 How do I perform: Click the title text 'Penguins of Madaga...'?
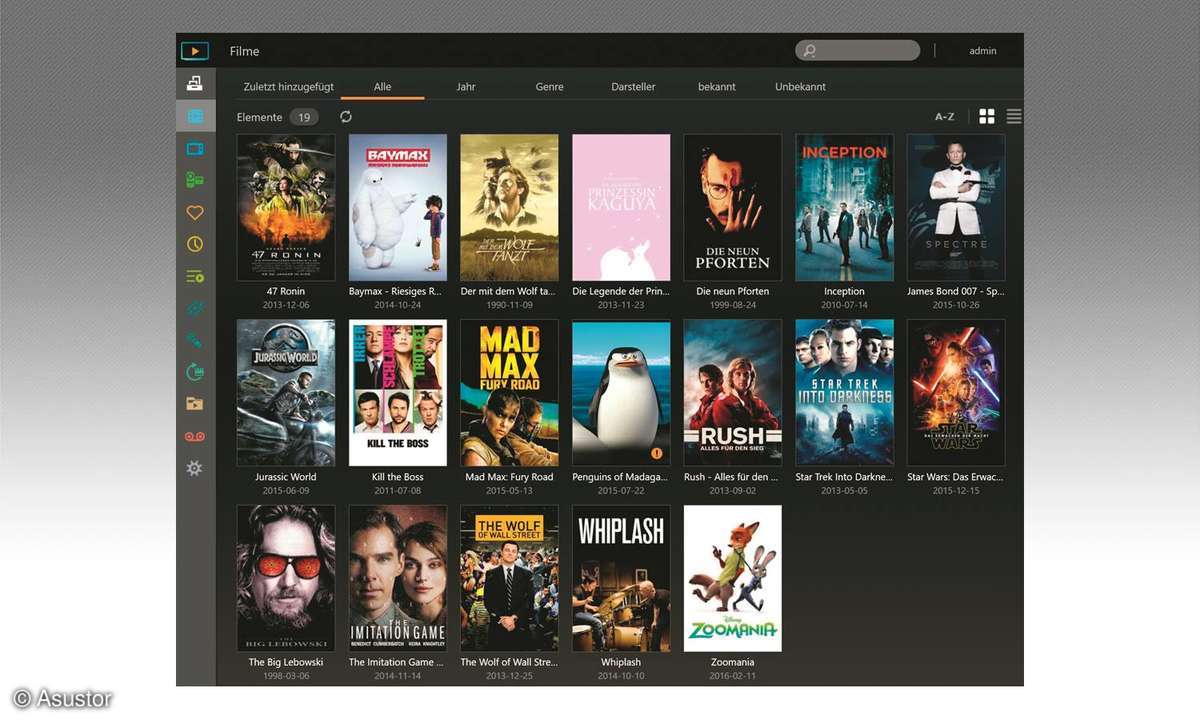(621, 477)
